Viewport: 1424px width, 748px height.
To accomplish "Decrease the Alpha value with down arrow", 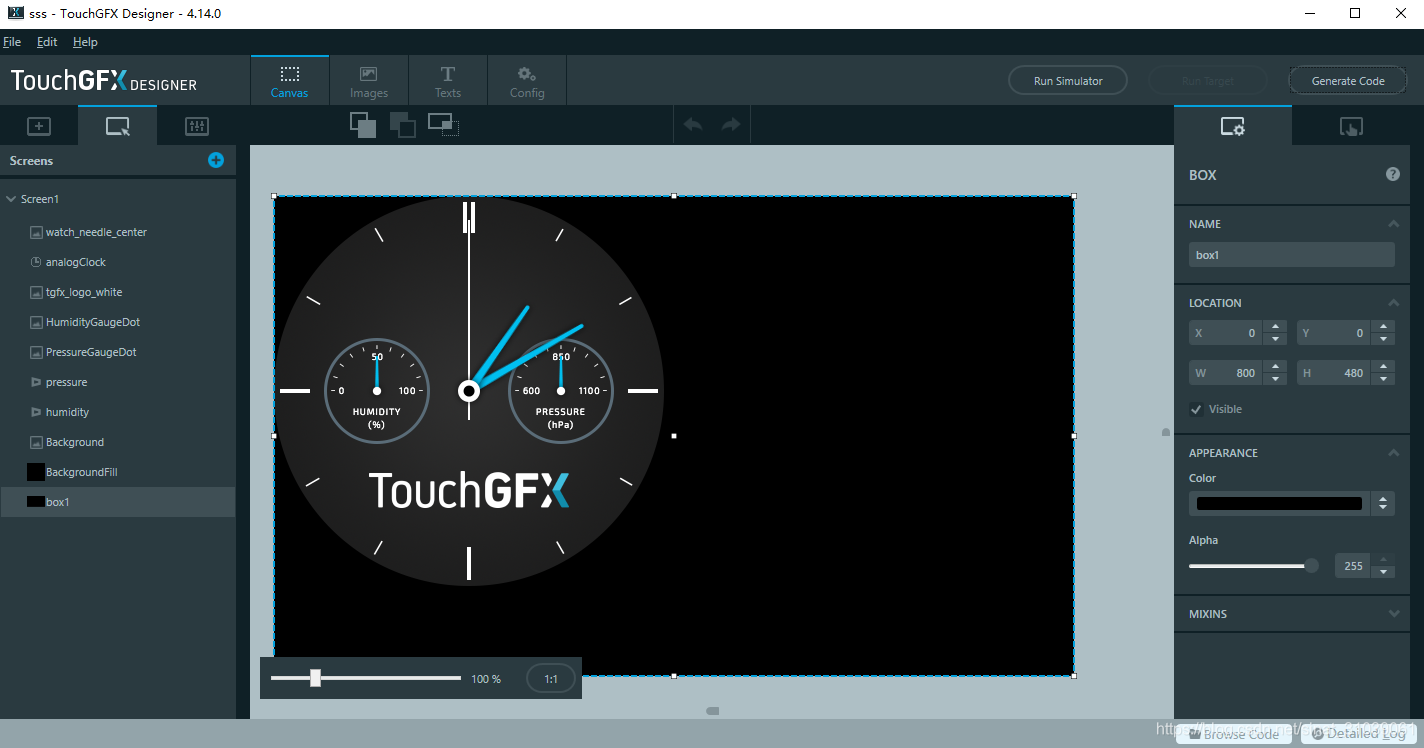I will (1383, 572).
